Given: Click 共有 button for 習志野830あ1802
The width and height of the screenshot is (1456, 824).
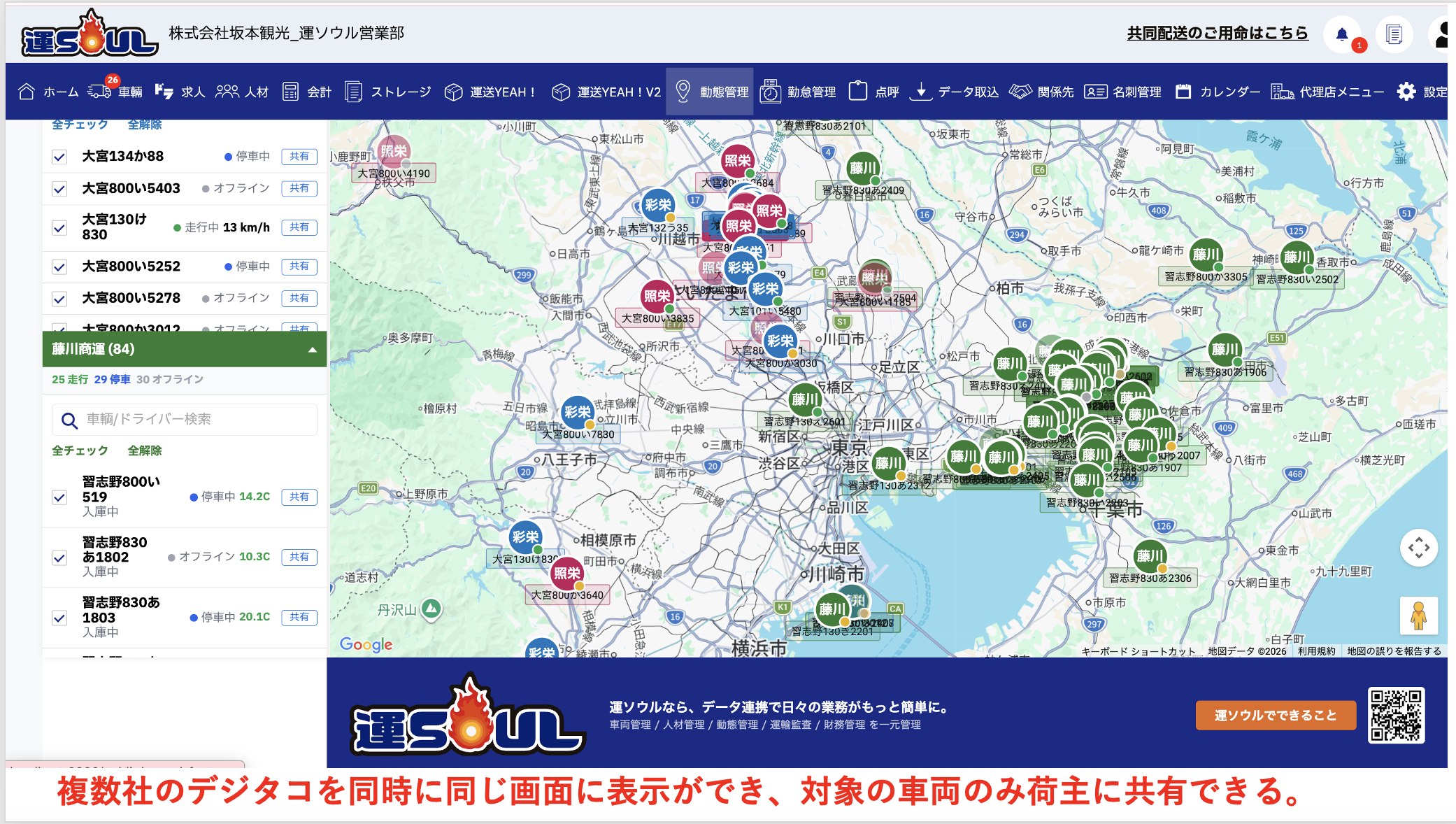Looking at the screenshot, I should pyautogui.click(x=299, y=557).
